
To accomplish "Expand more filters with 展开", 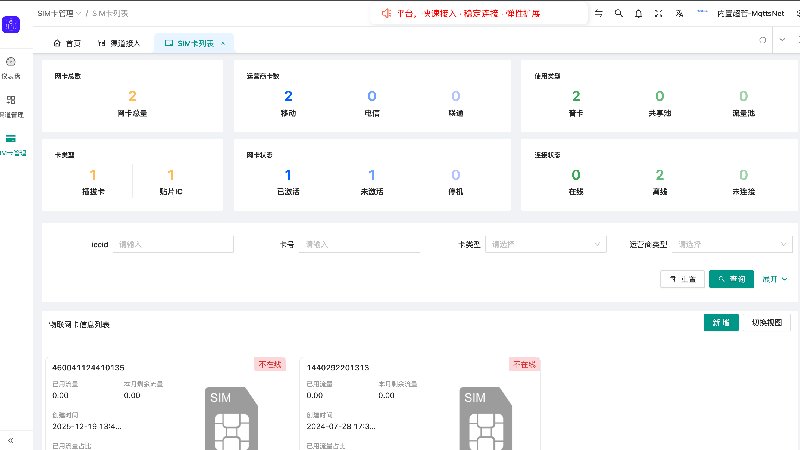I will pyautogui.click(x=774, y=279).
